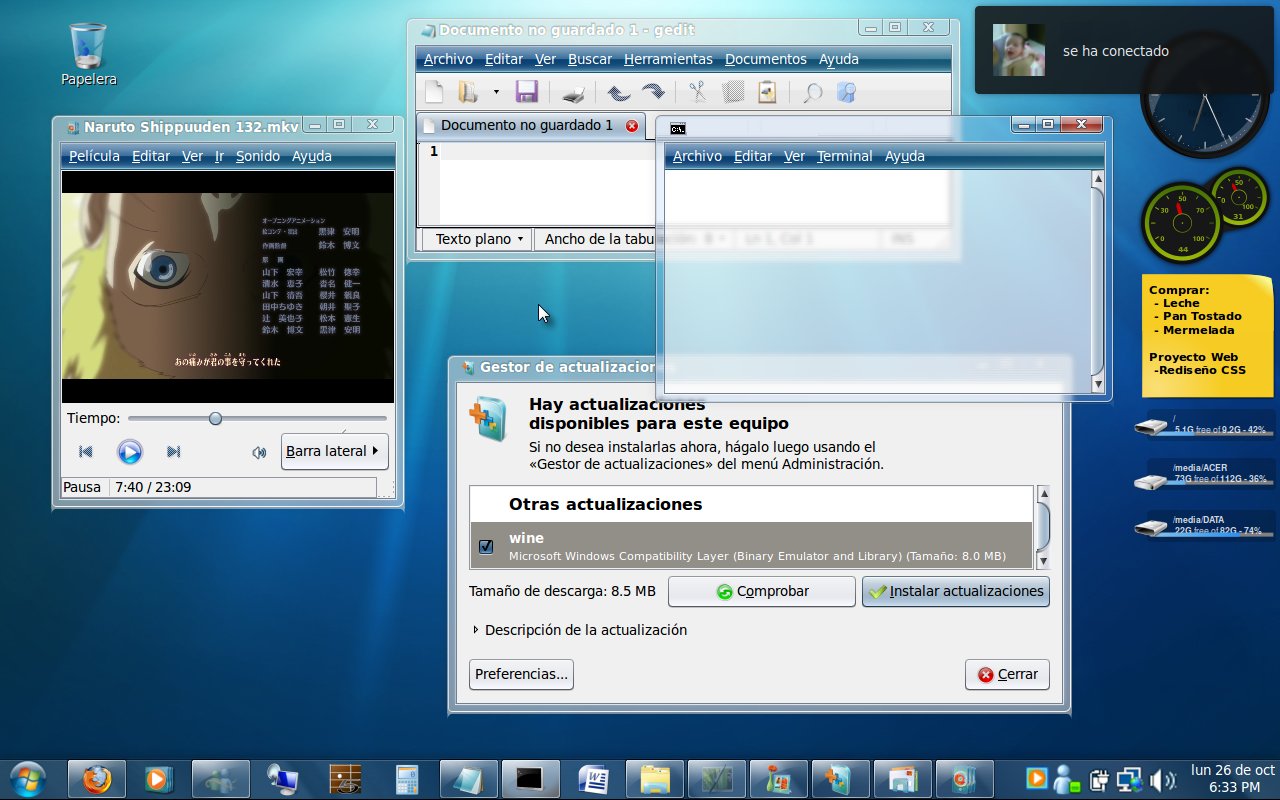Redo the action in gedit toolbar
The height and width of the screenshot is (800, 1280).
(653, 93)
